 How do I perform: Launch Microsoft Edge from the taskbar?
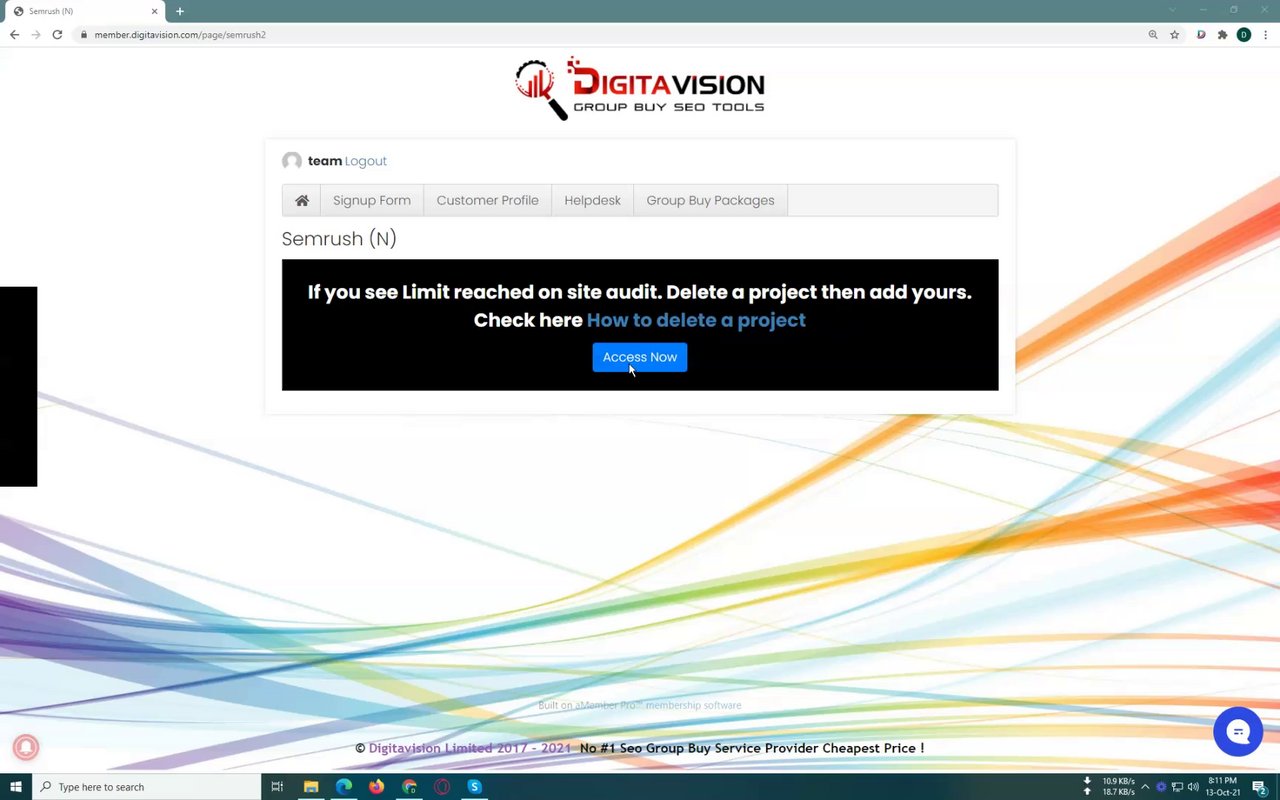tap(344, 787)
